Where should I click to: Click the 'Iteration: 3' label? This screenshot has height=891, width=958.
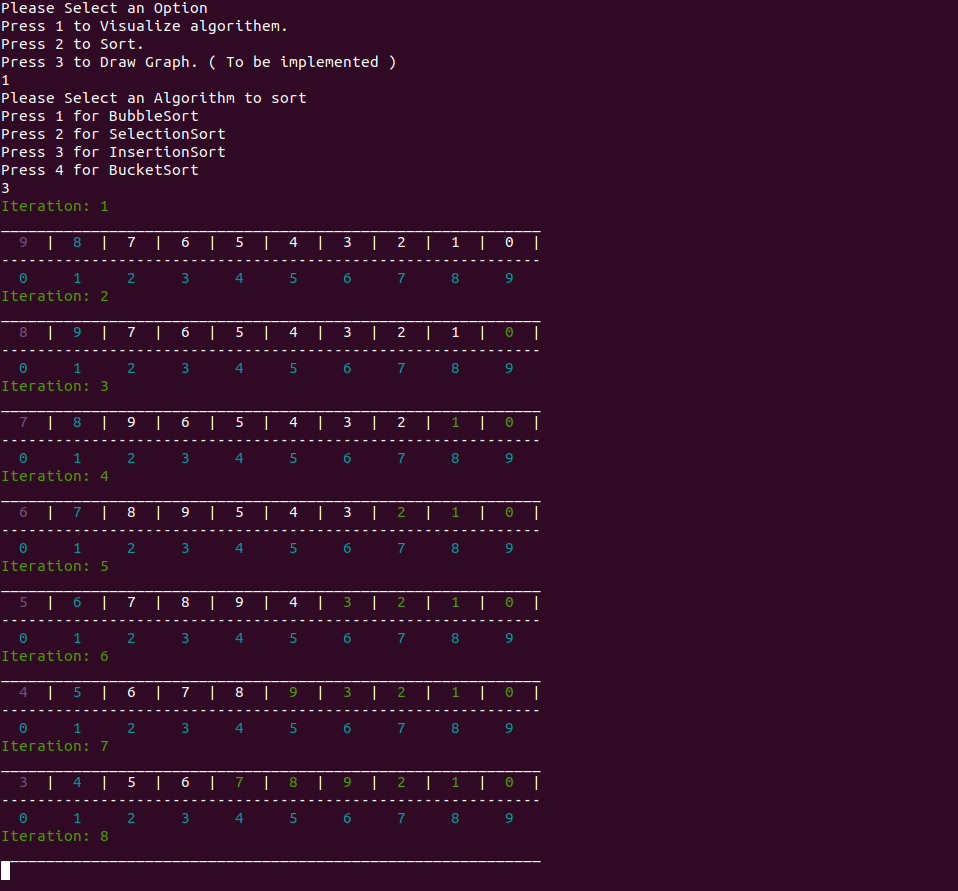click(55, 386)
